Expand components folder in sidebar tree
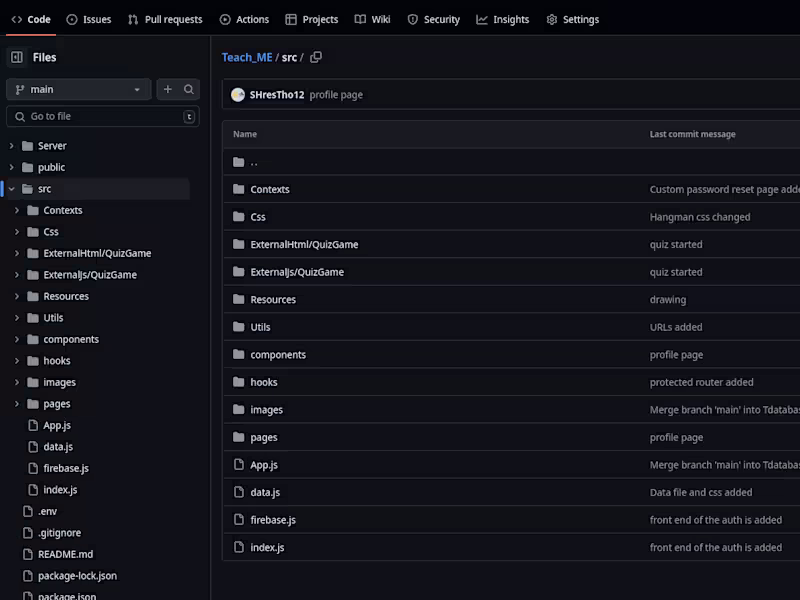The width and height of the screenshot is (800, 600). pos(18,339)
